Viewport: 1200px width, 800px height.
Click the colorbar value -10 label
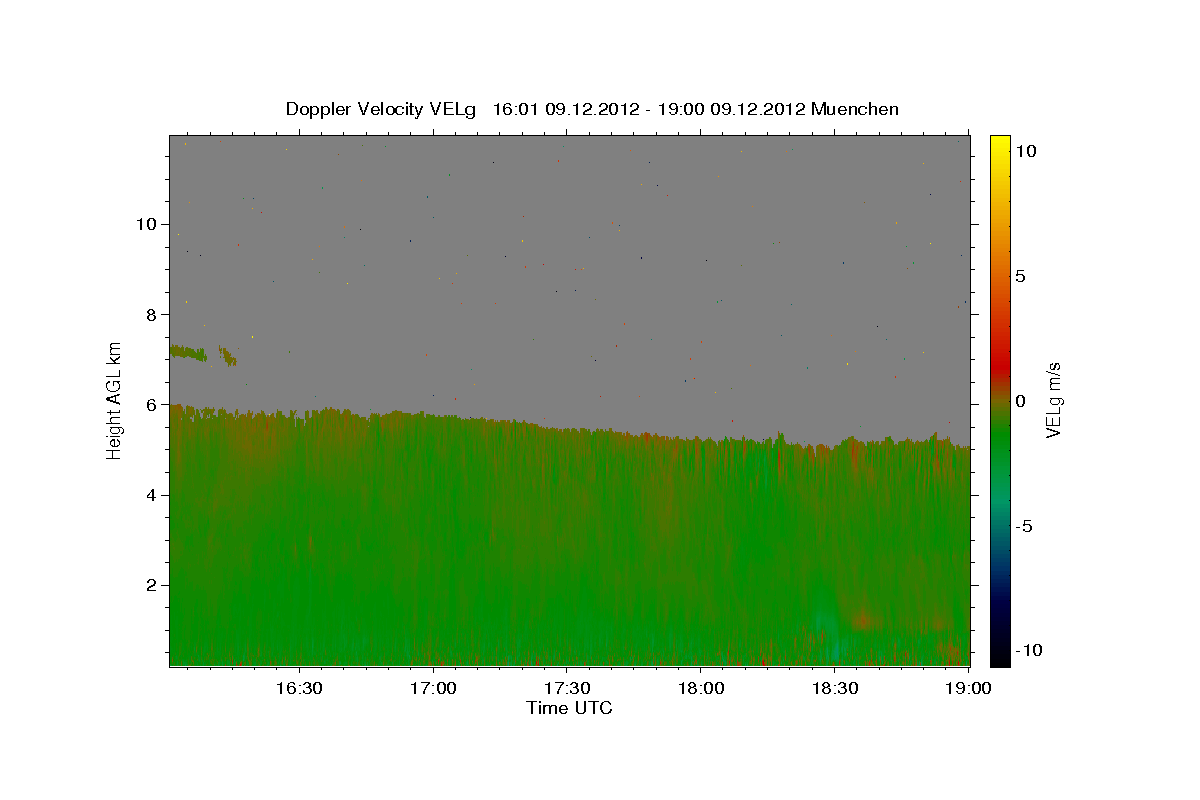1028,651
